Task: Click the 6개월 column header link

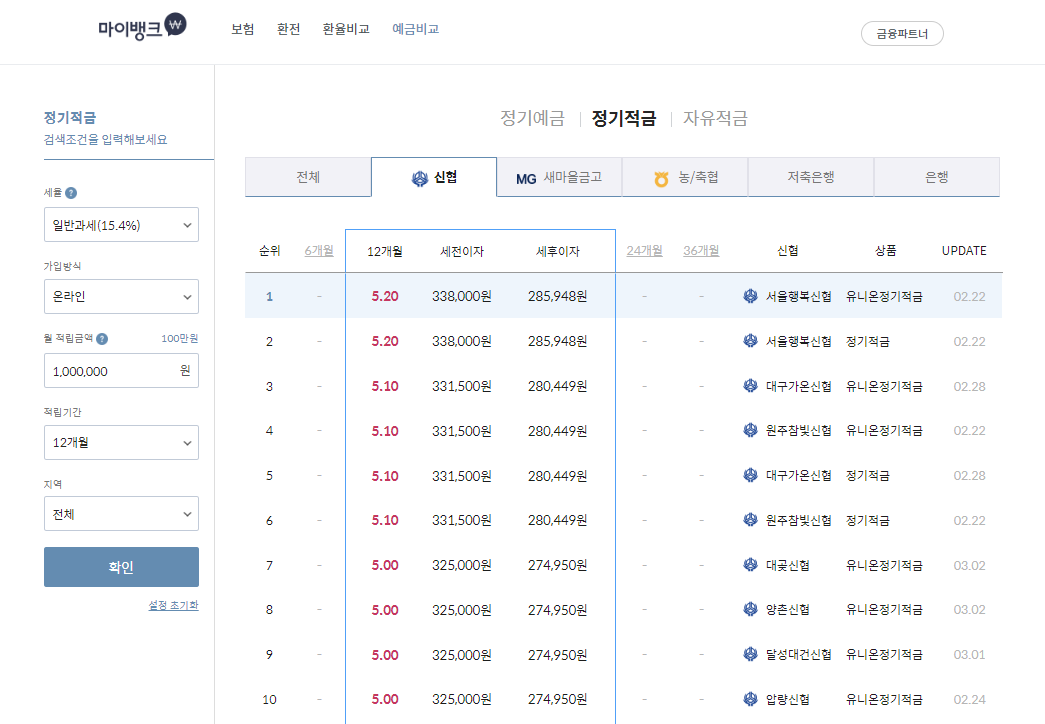Action: (x=319, y=251)
